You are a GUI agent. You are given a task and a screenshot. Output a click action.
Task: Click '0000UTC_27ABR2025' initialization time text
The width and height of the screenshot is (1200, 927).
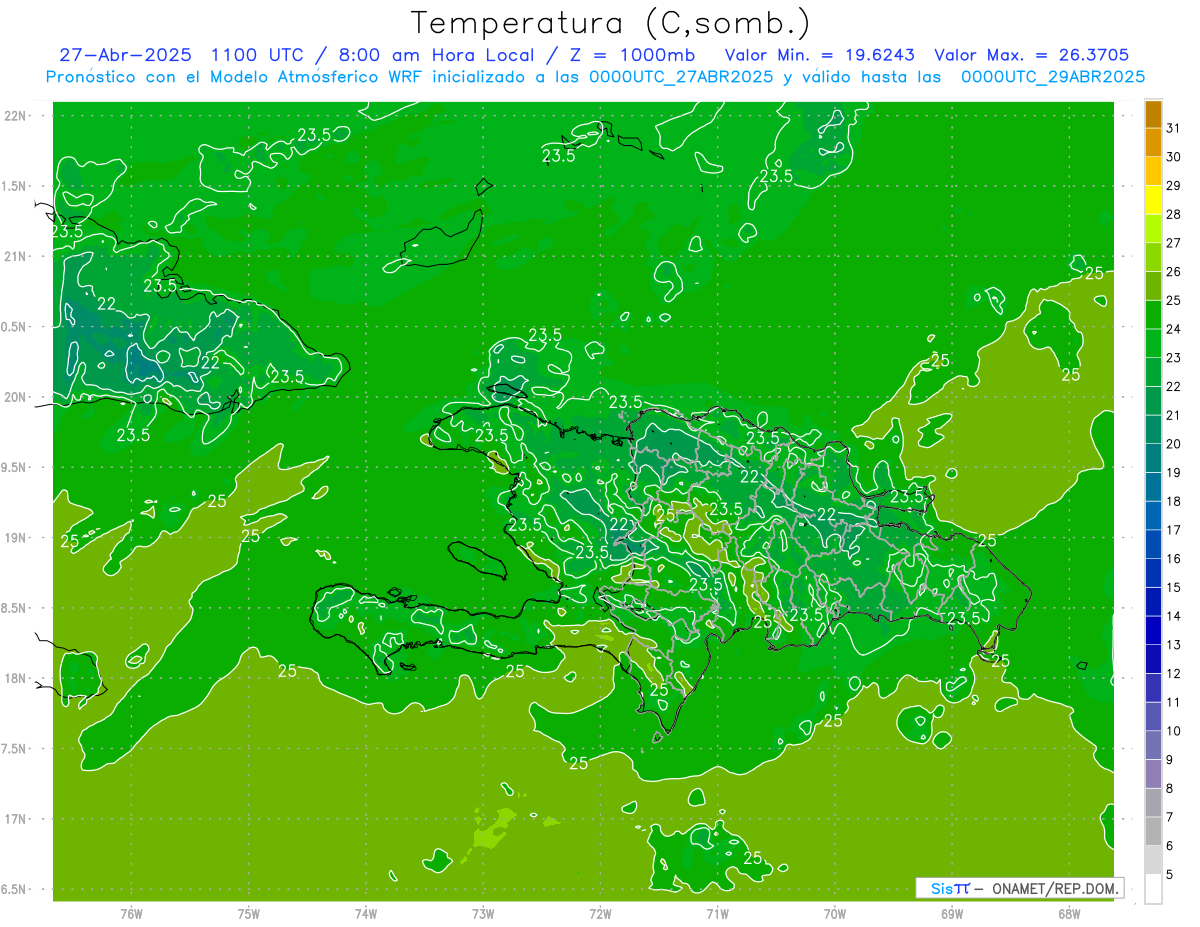pos(681,76)
